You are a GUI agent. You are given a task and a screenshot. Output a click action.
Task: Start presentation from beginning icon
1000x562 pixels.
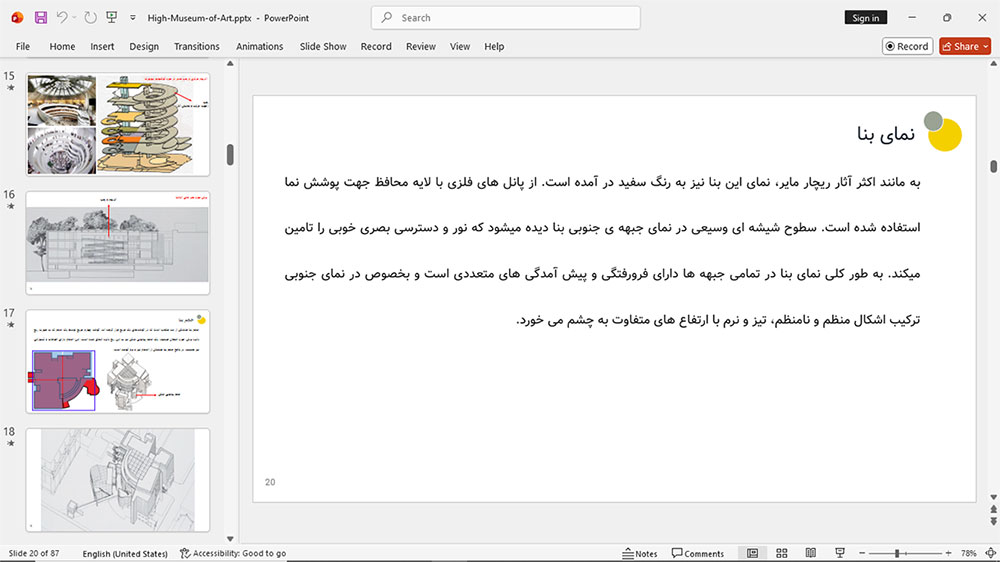[x=112, y=18]
